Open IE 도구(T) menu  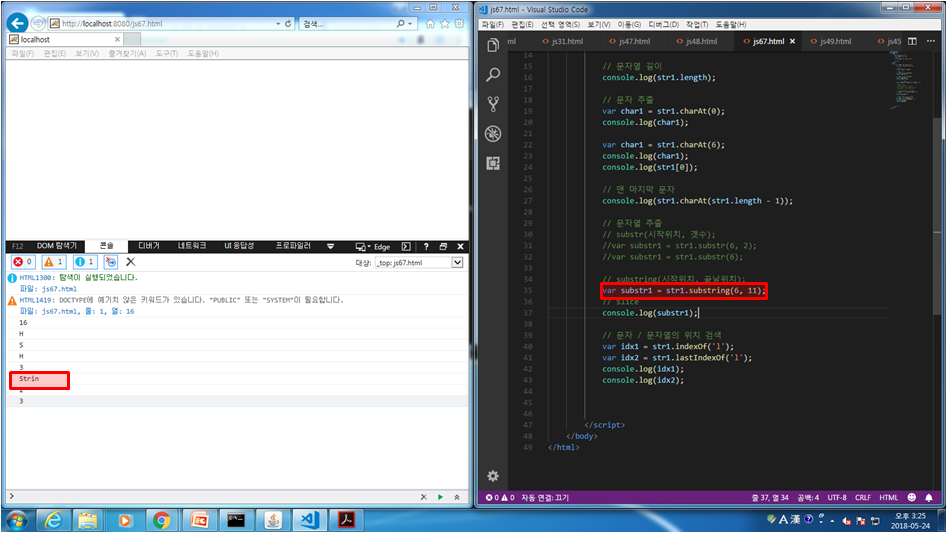pyautogui.click(x=167, y=53)
